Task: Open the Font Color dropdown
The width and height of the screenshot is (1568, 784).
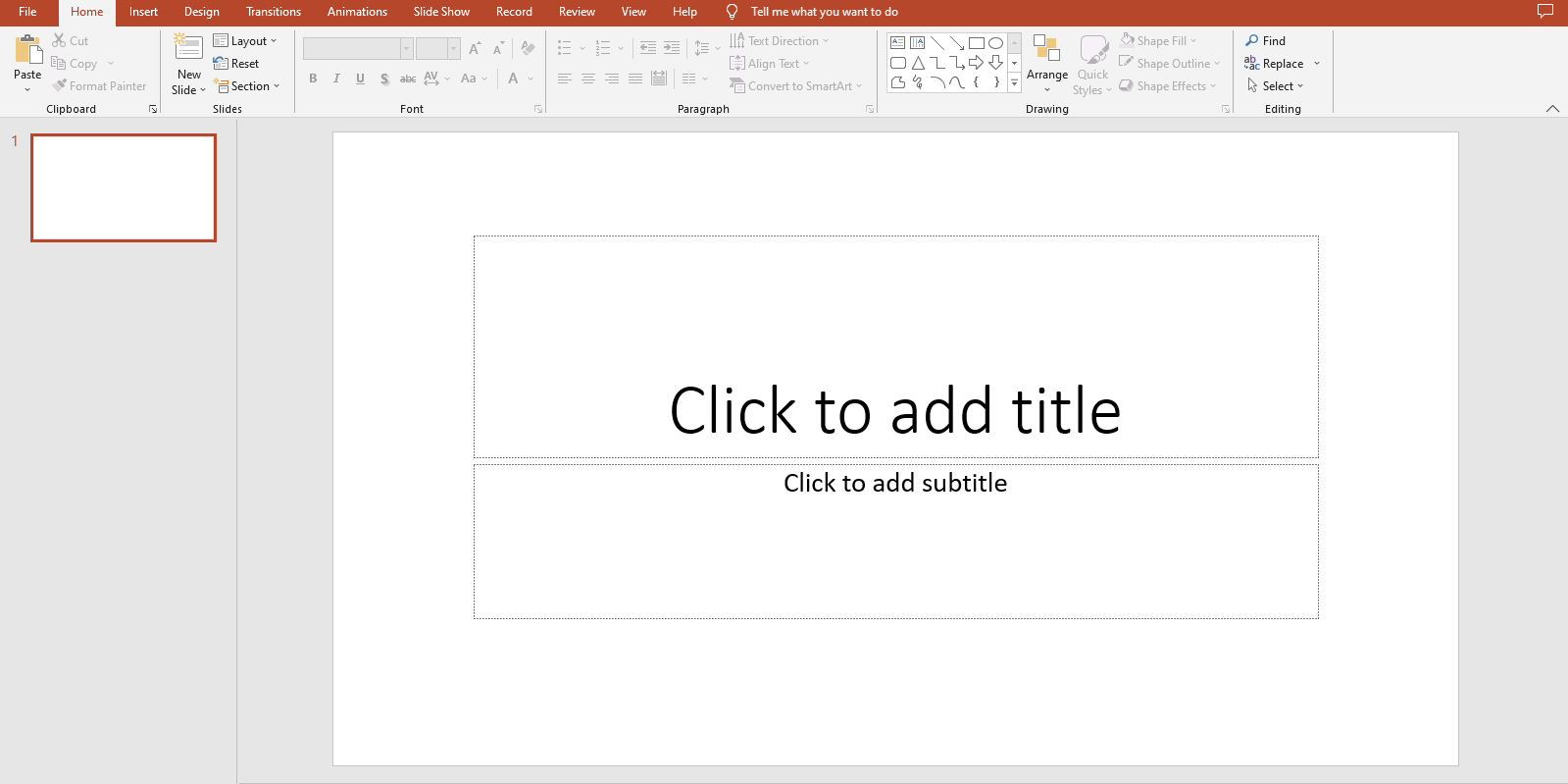Action: click(531, 78)
